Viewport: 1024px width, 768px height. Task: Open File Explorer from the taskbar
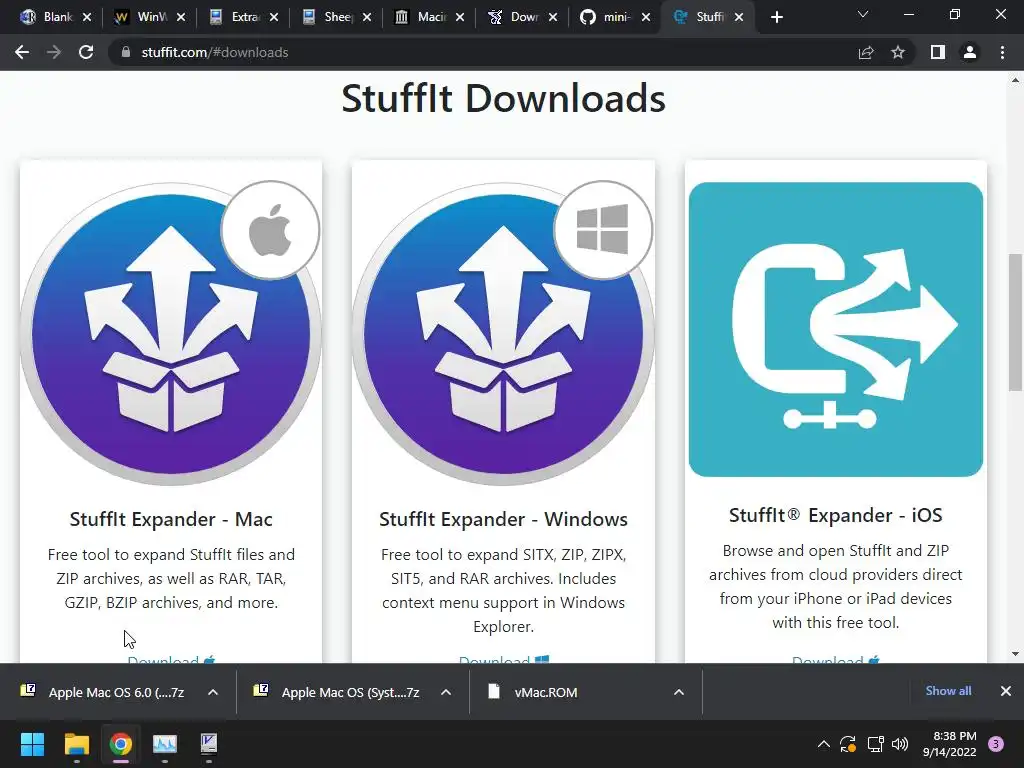pyautogui.click(x=76, y=744)
